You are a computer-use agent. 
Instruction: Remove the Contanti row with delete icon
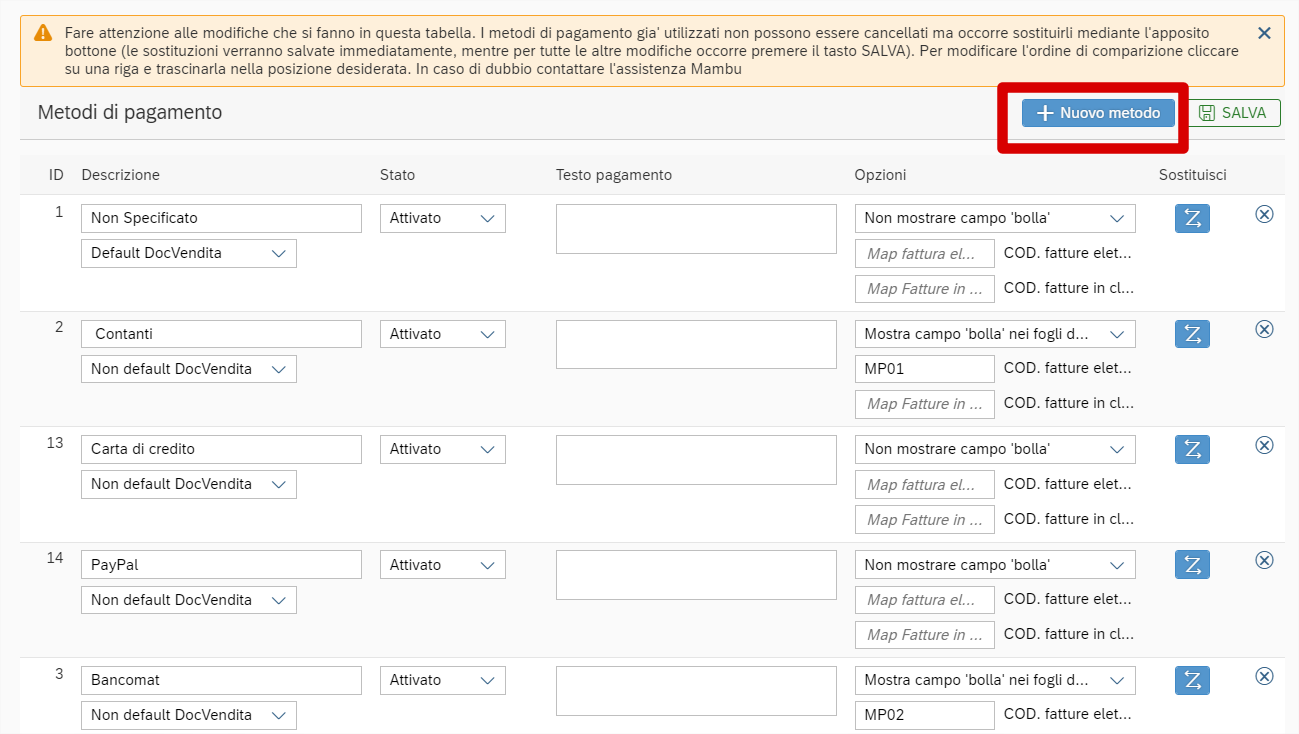point(1264,329)
